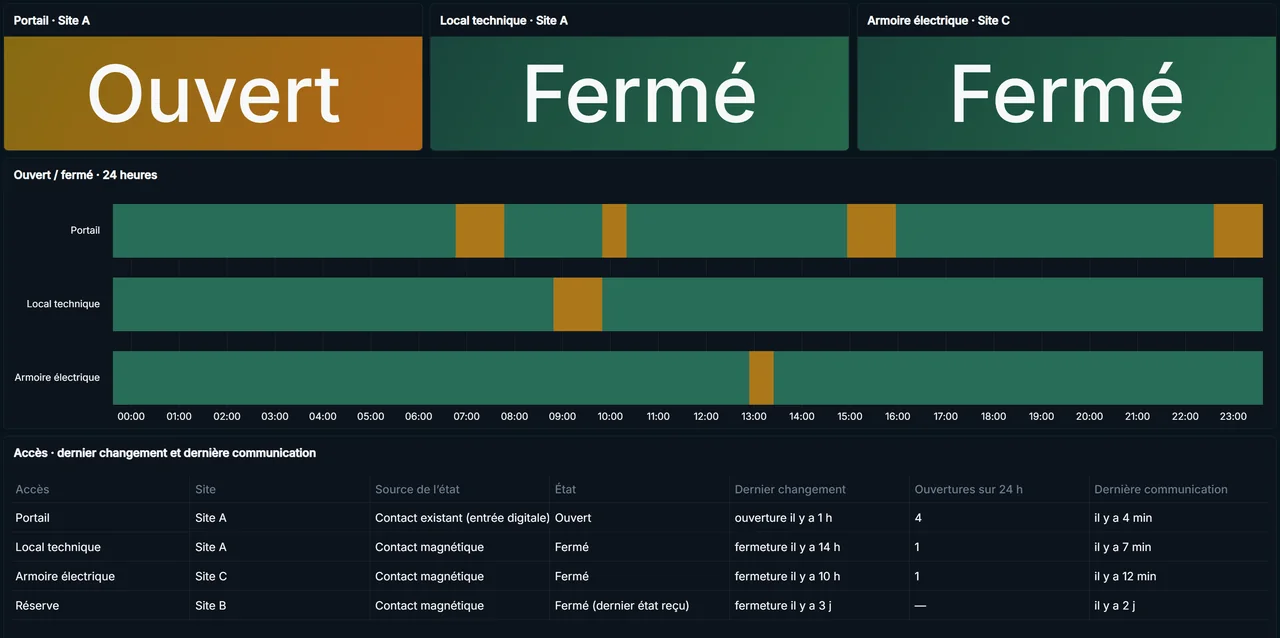Screen dimensions: 1280x638
Task: Select the "Armoire électrique · Site C" panel title
Action: tap(938, 20)
